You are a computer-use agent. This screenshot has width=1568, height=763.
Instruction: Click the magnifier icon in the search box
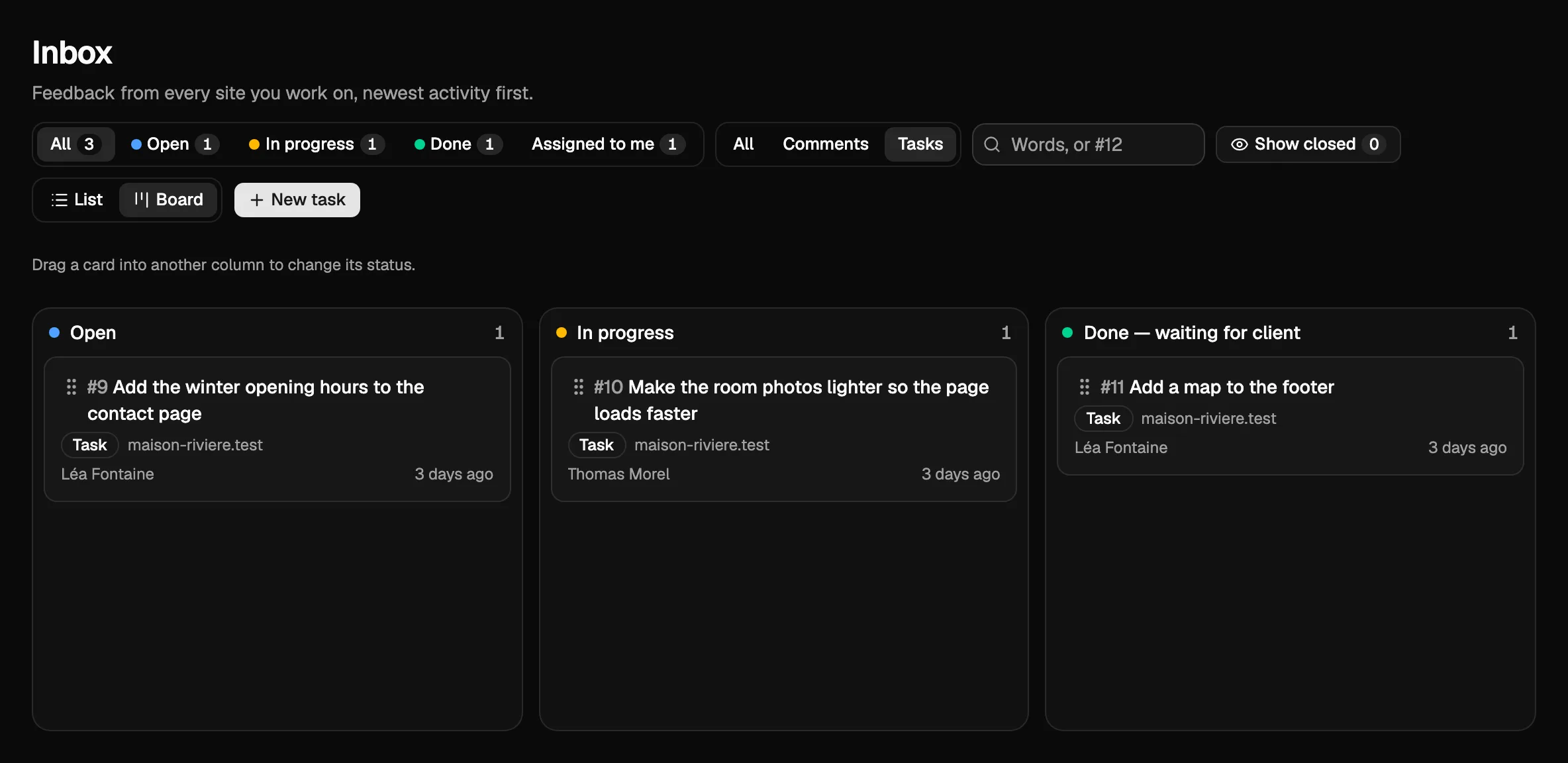coord(992,144)
